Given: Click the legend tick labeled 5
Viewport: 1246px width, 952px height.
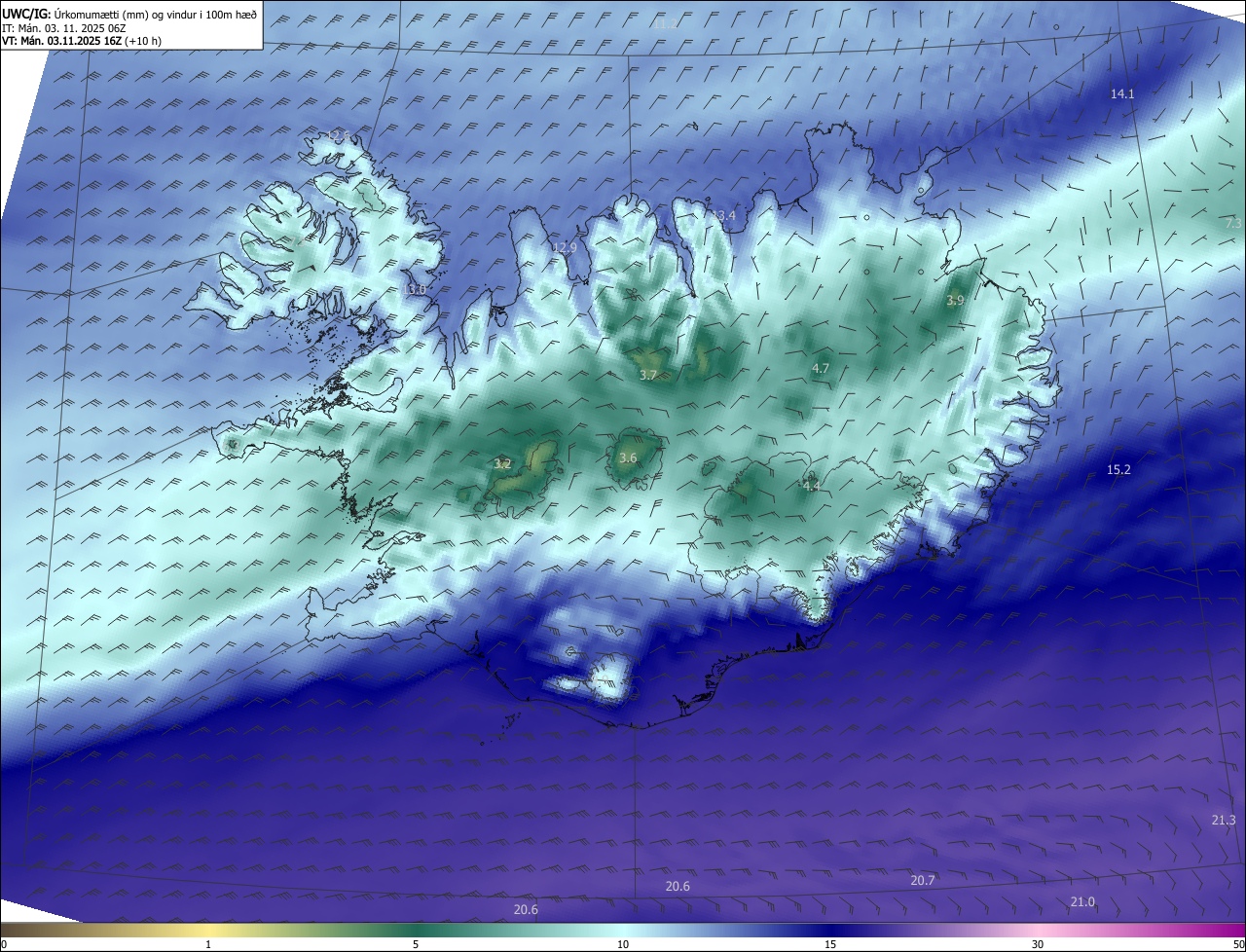Looking at the screenshot, I should (416, 944).
